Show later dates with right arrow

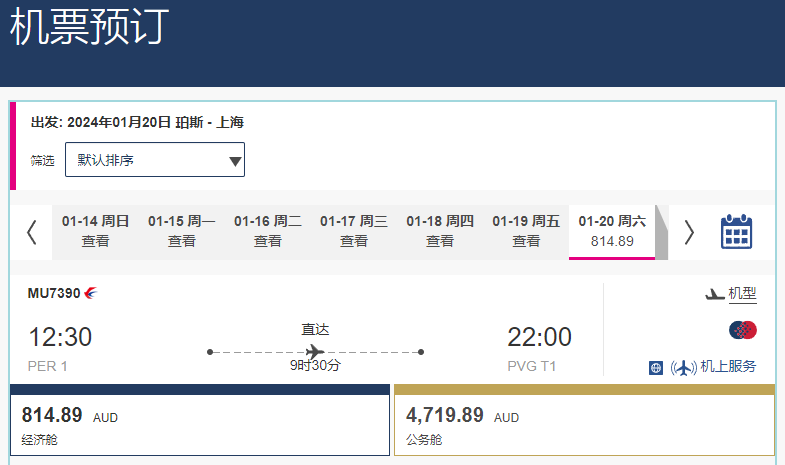689,232
